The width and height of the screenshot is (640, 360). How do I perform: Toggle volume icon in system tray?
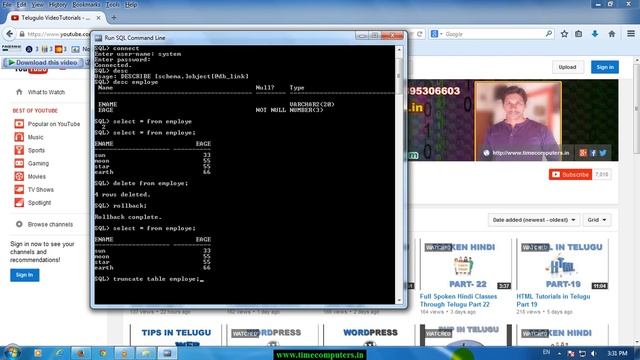[594, 353]
